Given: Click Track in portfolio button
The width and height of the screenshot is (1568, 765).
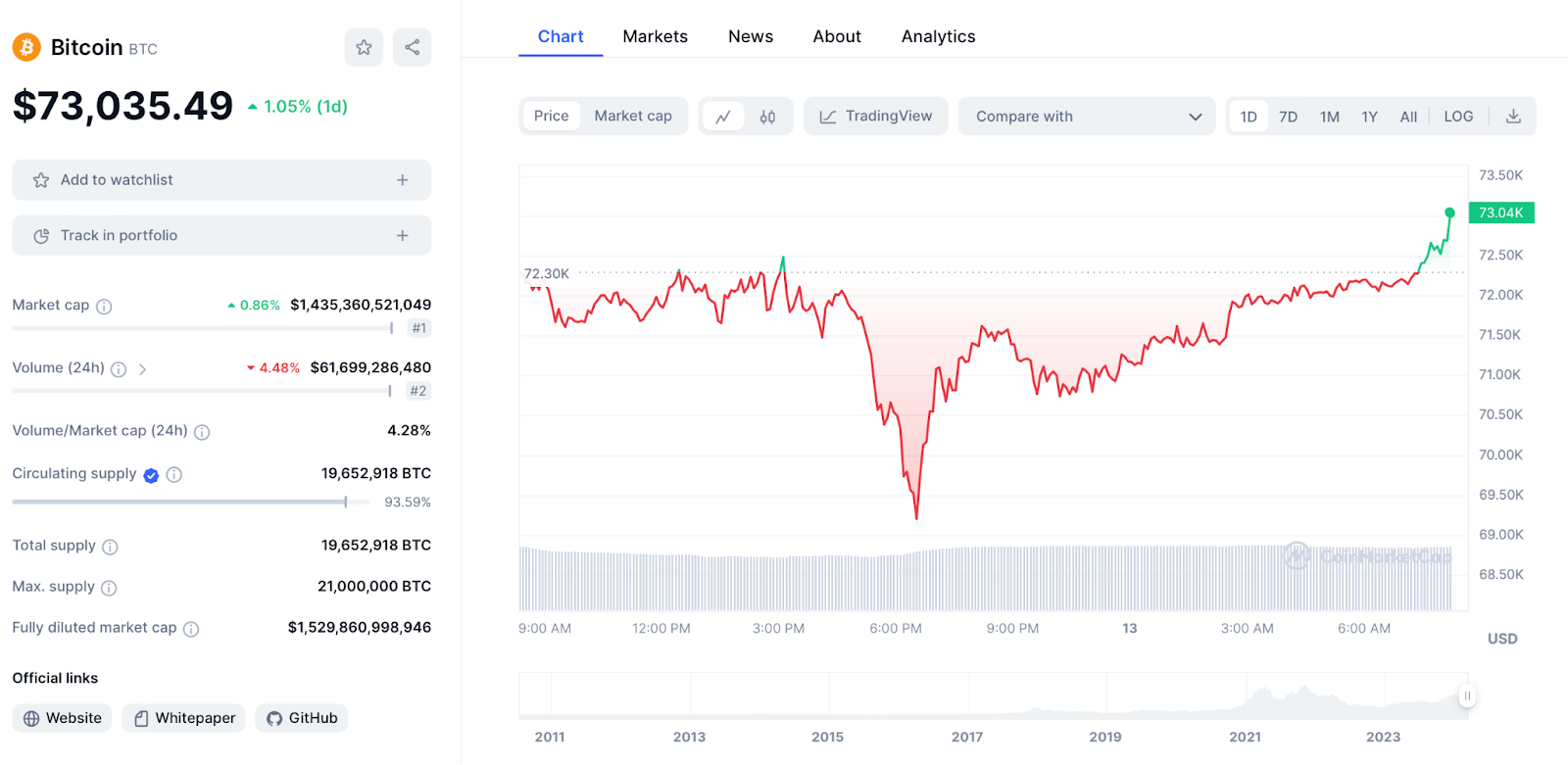Looking at the screenshot, I should 221,236.
